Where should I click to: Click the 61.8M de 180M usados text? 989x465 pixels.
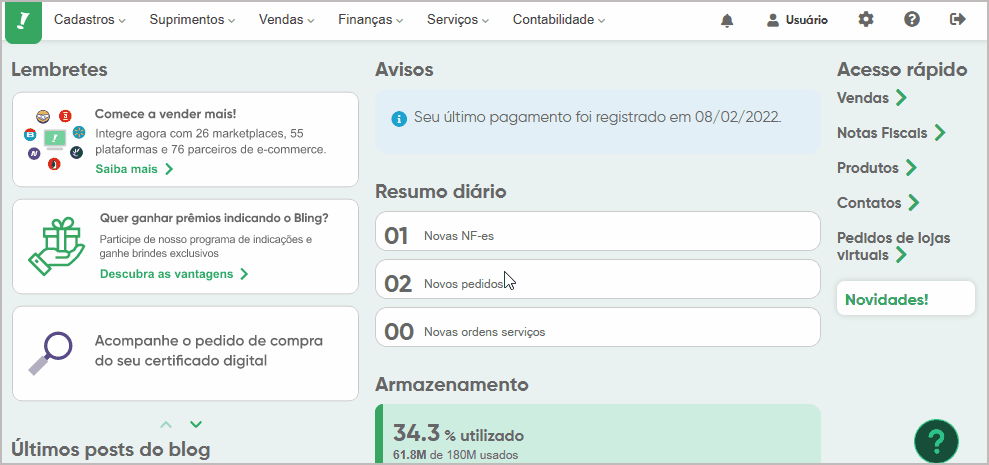coord(455,455)
